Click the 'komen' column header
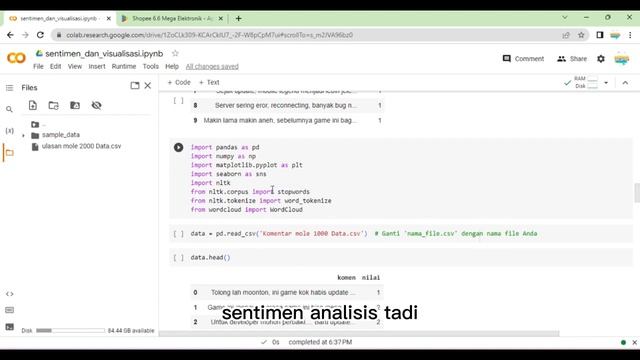Screen dimensions: 640x360 [346, 278]
